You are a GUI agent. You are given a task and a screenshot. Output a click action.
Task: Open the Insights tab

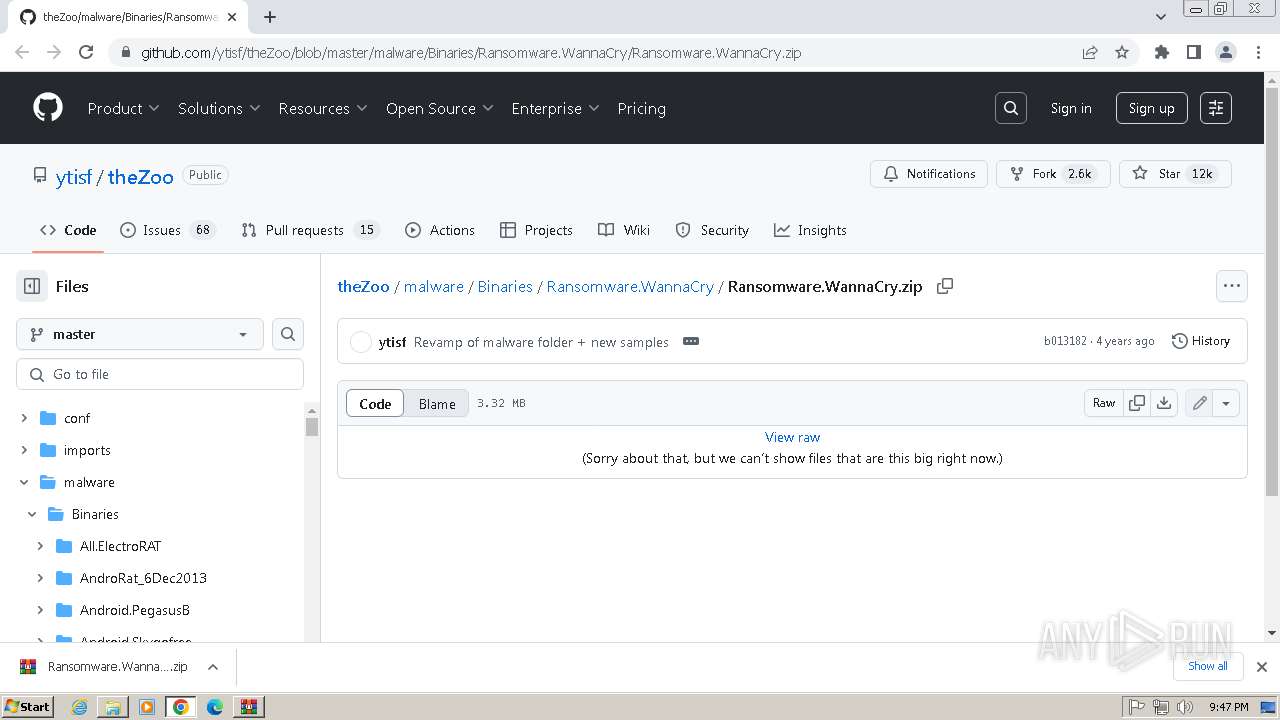point(810,230)
